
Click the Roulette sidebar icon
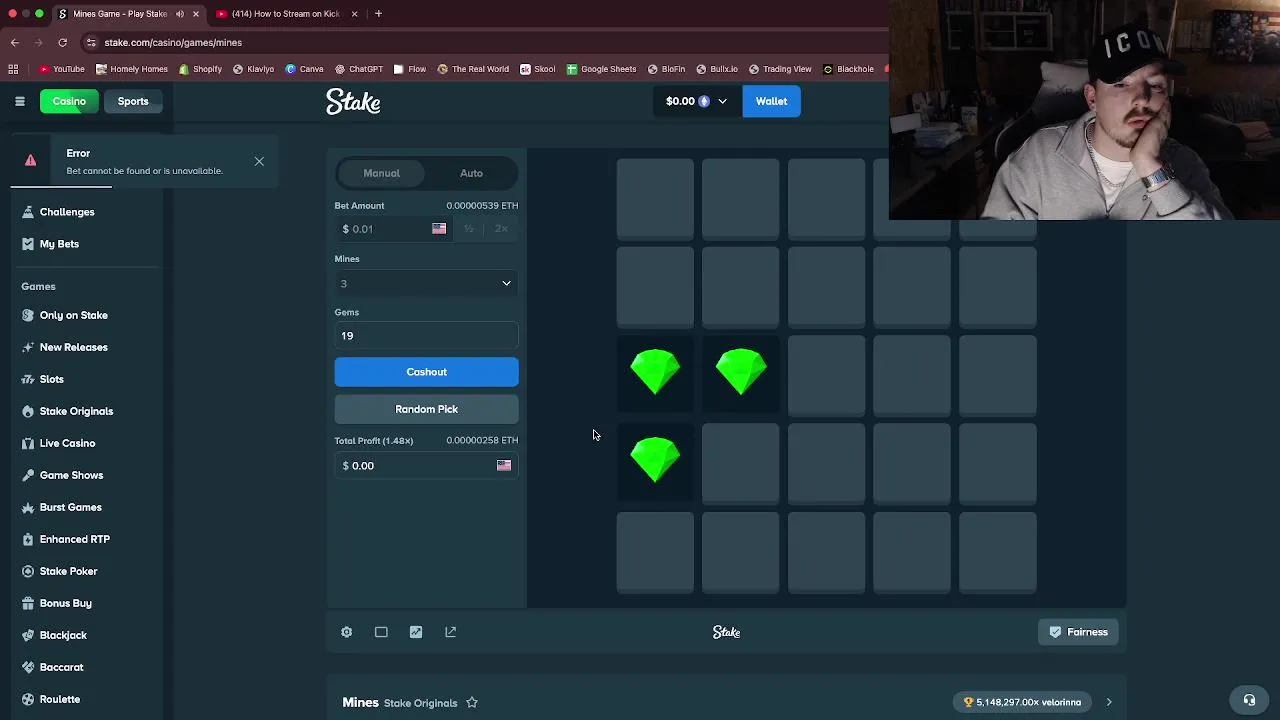pyautogui.click(x=28, y=699)
